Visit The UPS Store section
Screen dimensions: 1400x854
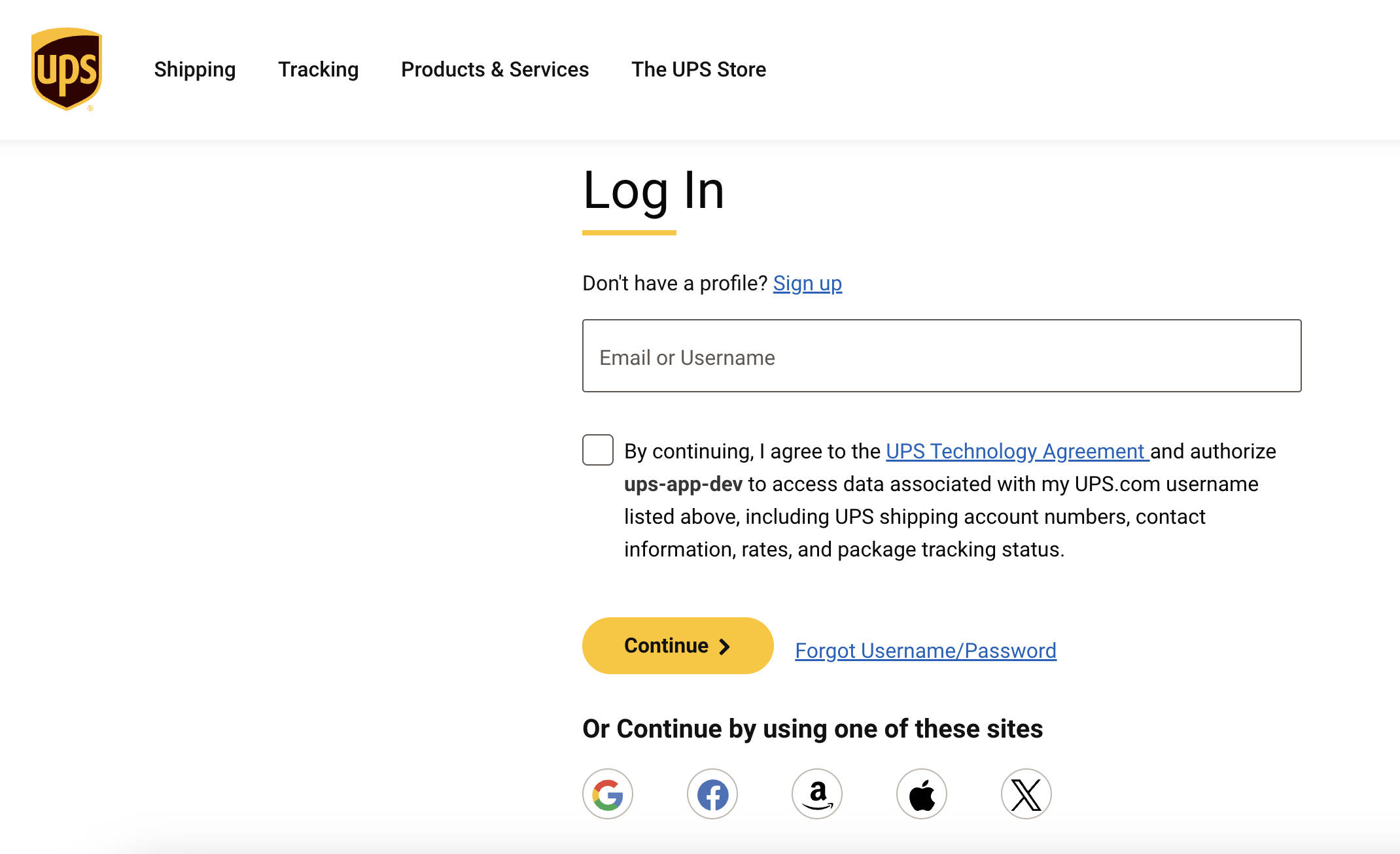[x=699, y=69]
